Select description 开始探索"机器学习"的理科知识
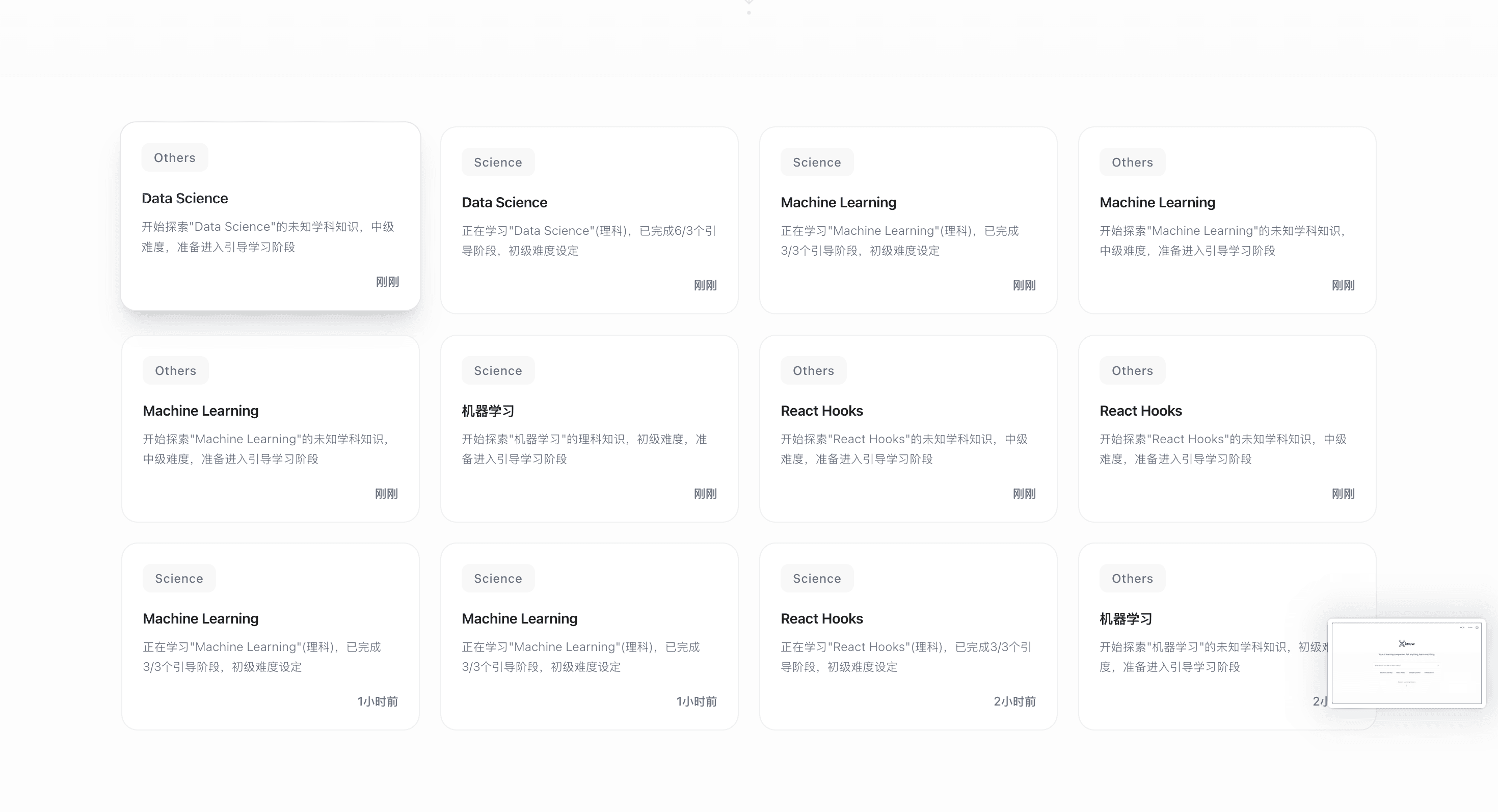 pos(584,449)
